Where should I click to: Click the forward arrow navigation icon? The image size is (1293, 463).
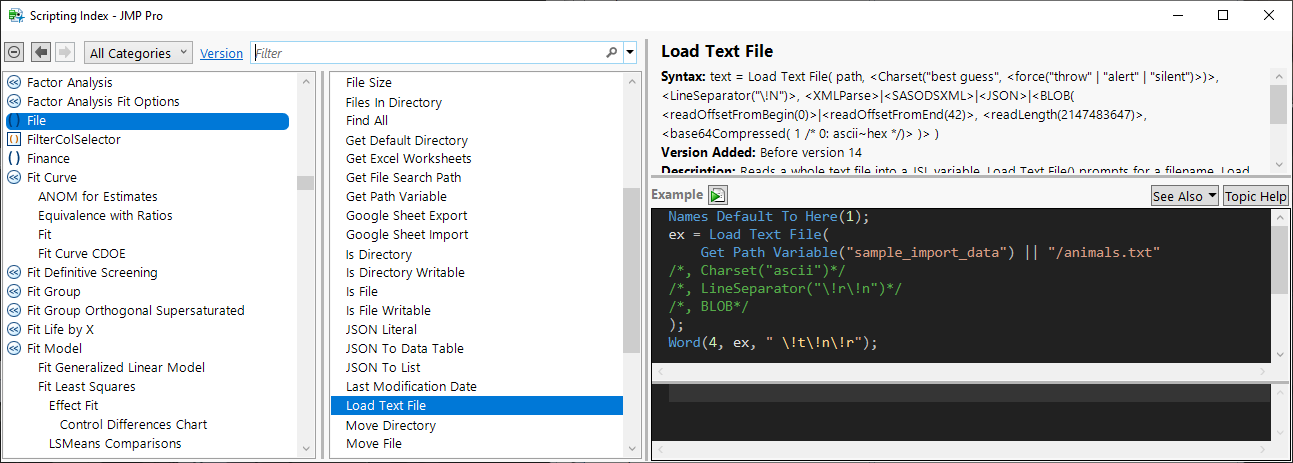point(64,52)
